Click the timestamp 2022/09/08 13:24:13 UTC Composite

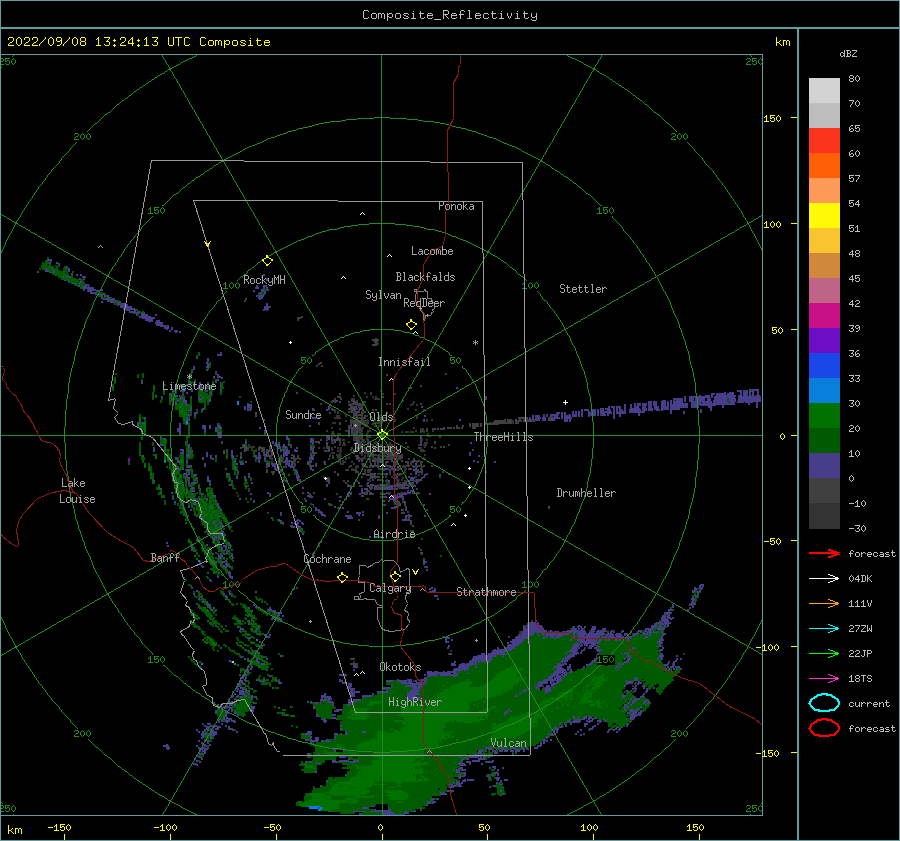138,42
